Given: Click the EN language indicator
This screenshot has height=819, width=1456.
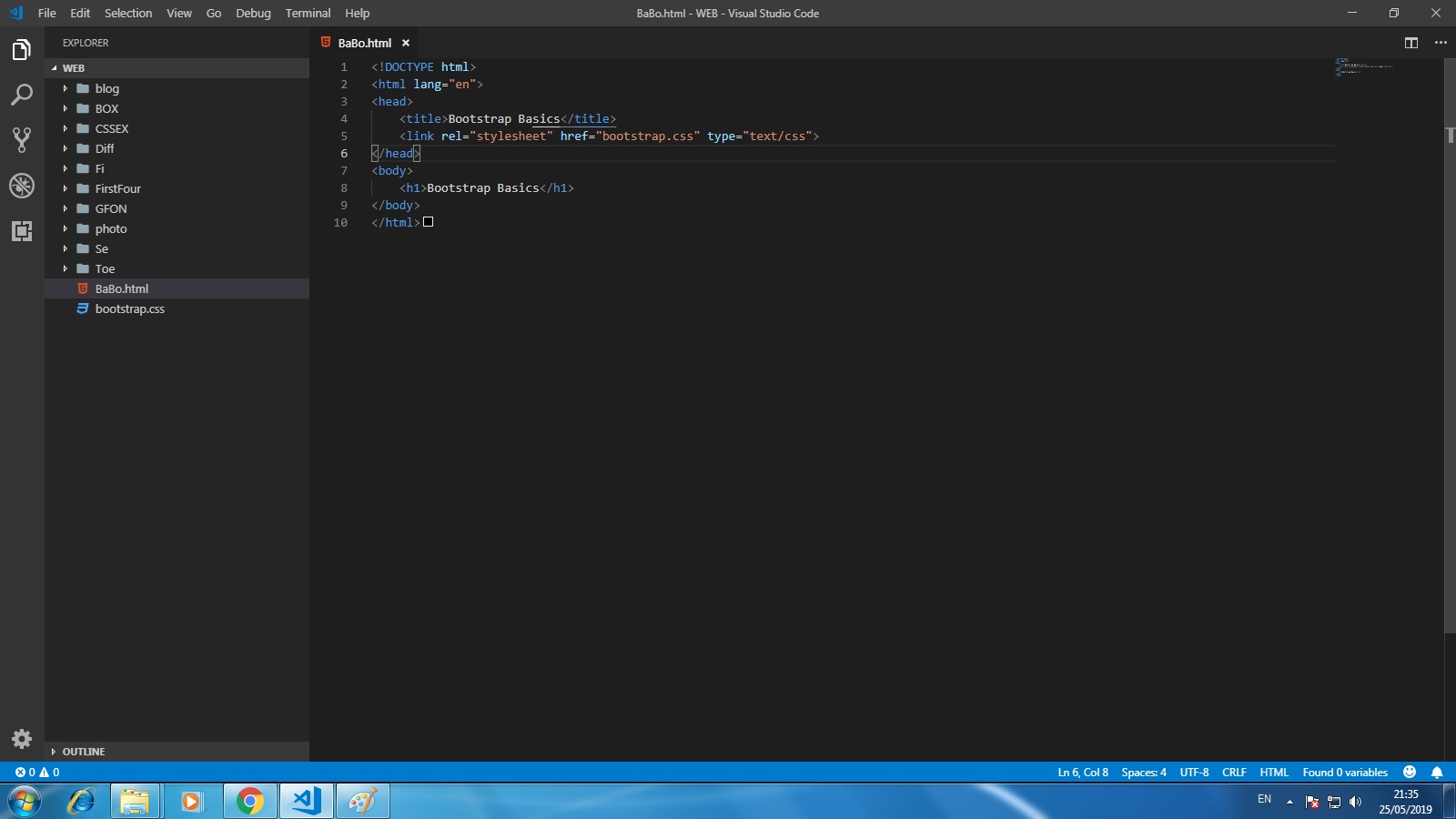Looking at the screenshot, I should pyautogui.click(x=1264, y=800).
